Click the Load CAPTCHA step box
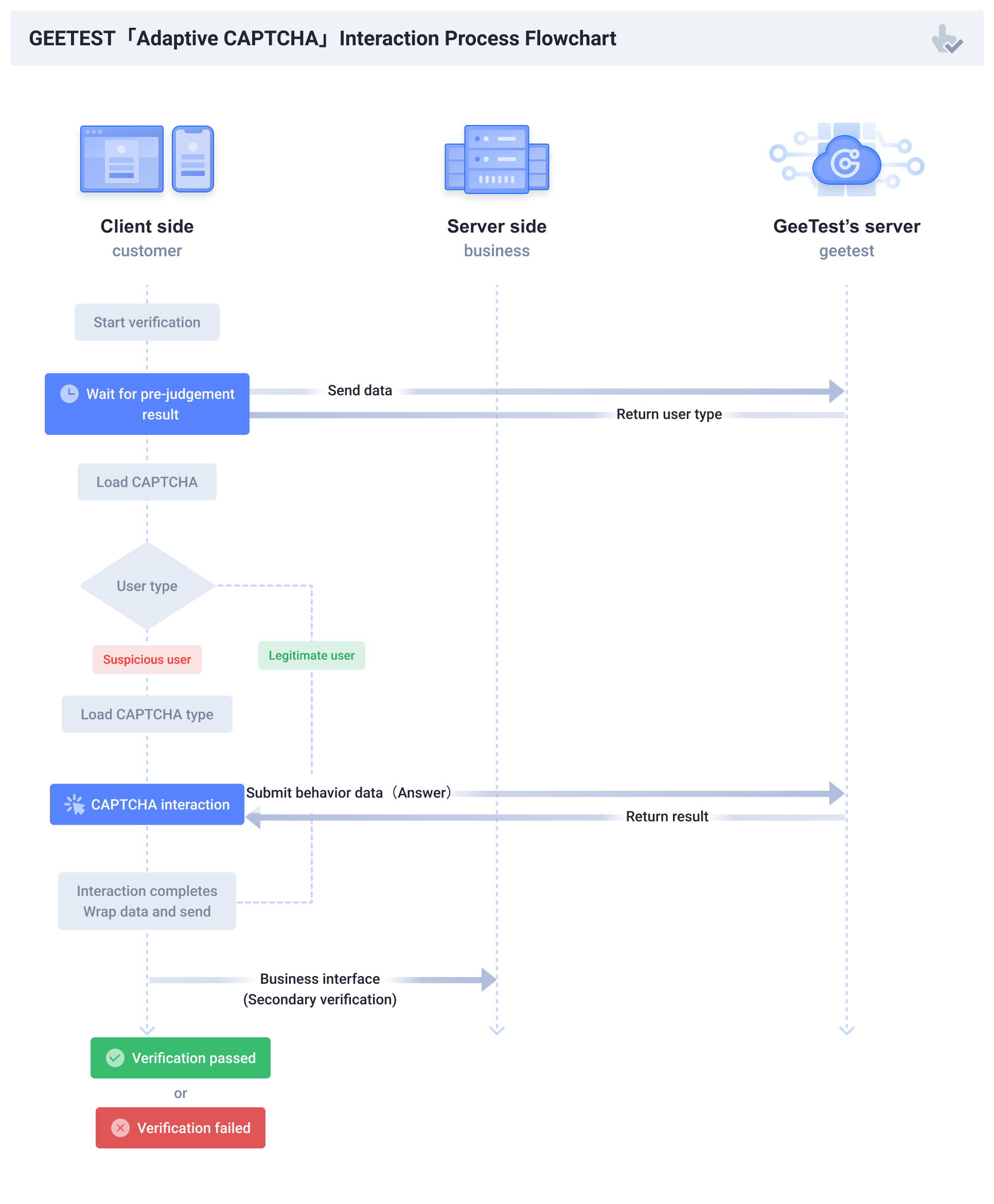Screen dimensions: 994x1204 pyautogui.click(x=147, y=482)
